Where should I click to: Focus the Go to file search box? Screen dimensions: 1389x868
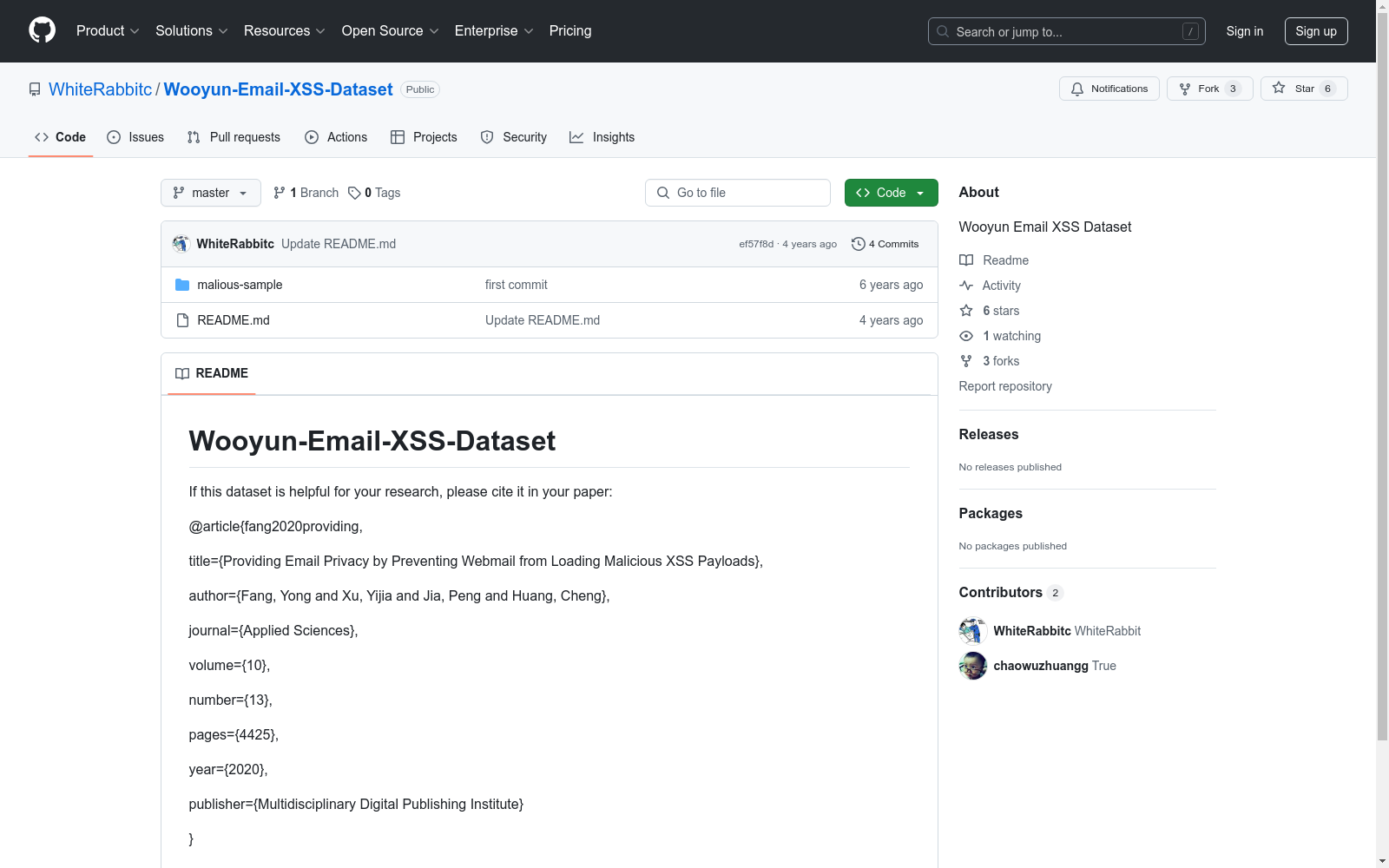(x=738, y=193)
